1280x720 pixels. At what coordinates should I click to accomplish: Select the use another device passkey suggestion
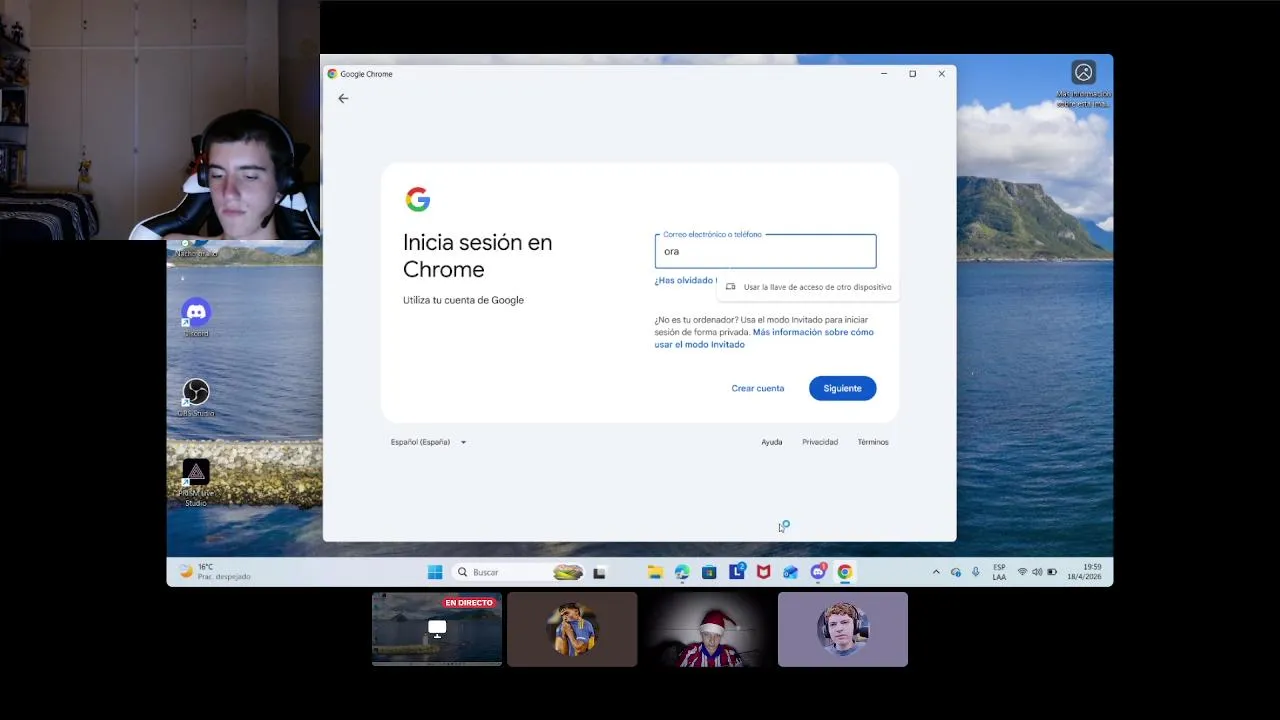(806, 287)
